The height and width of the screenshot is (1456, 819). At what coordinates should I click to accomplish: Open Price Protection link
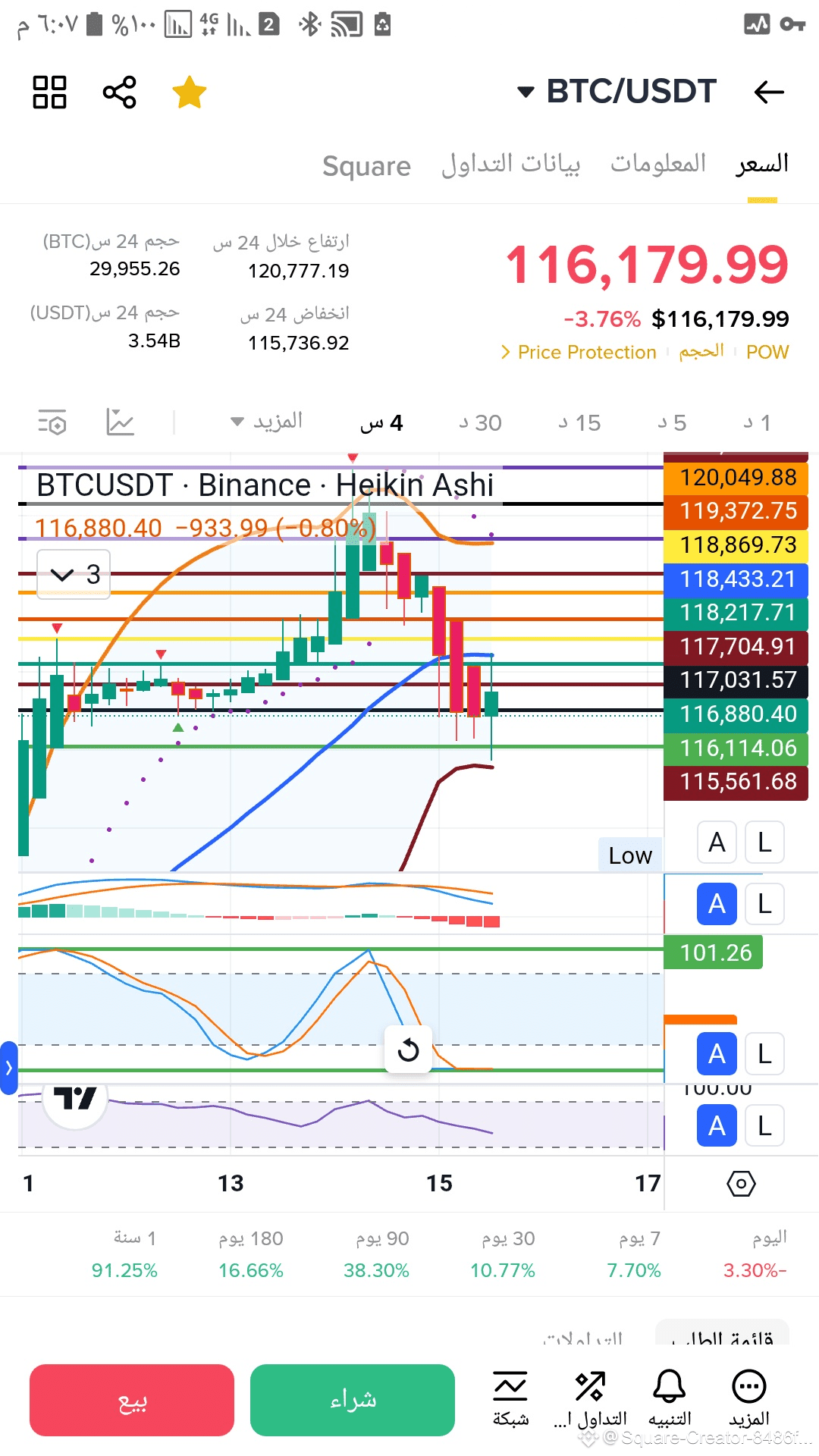click(579, 353)
